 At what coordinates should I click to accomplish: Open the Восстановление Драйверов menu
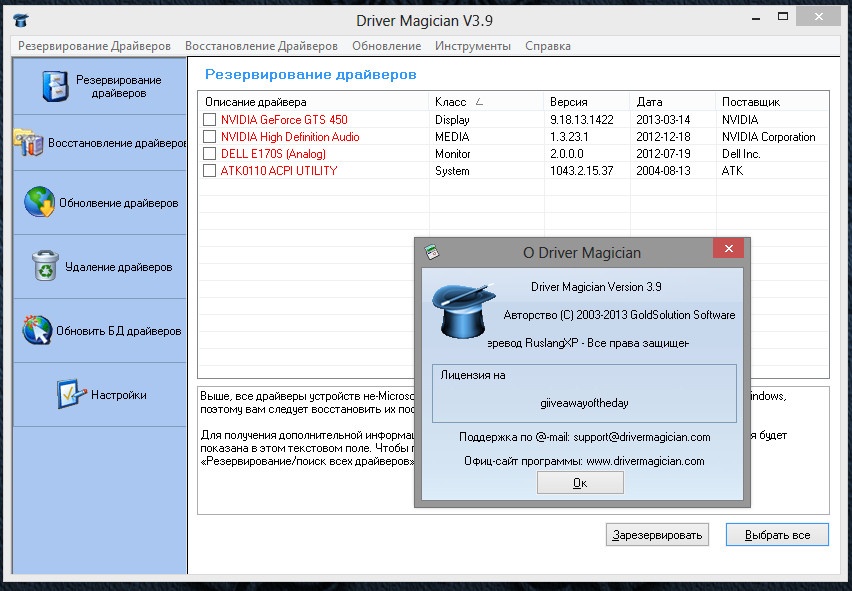click(x=261, y=46)
